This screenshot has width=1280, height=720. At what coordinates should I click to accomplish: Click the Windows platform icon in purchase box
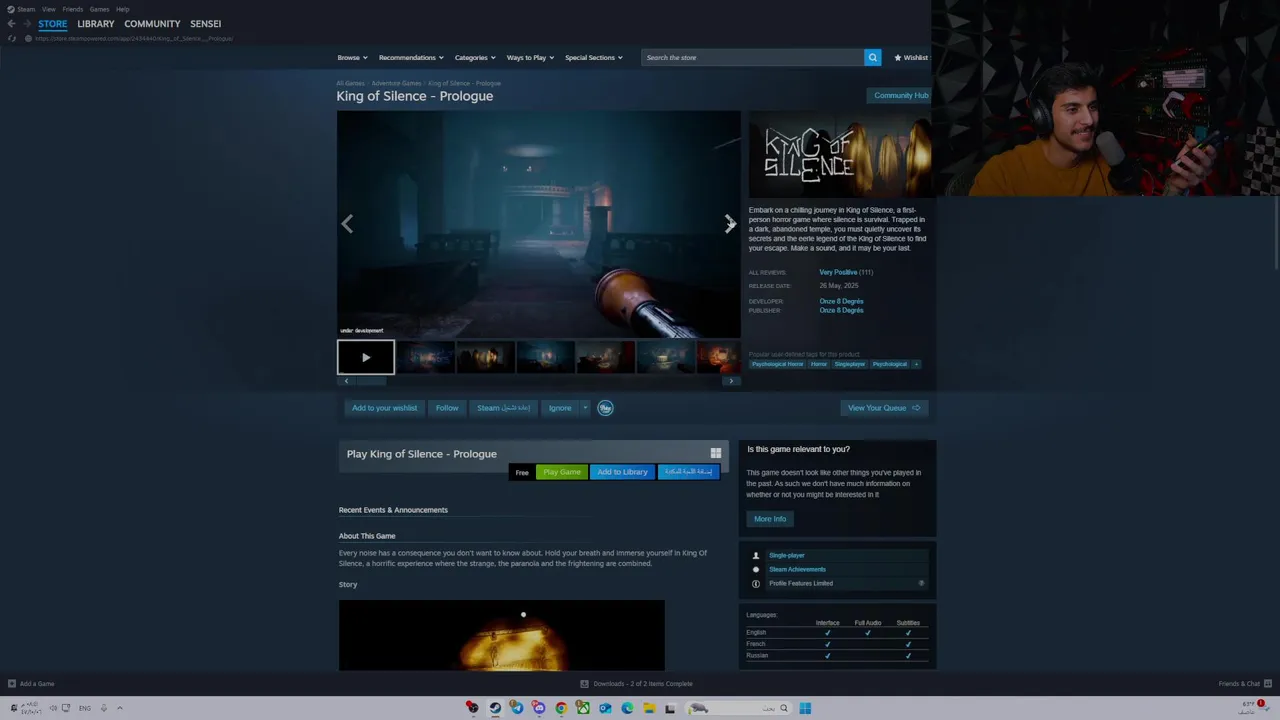[x=715, y=454]
